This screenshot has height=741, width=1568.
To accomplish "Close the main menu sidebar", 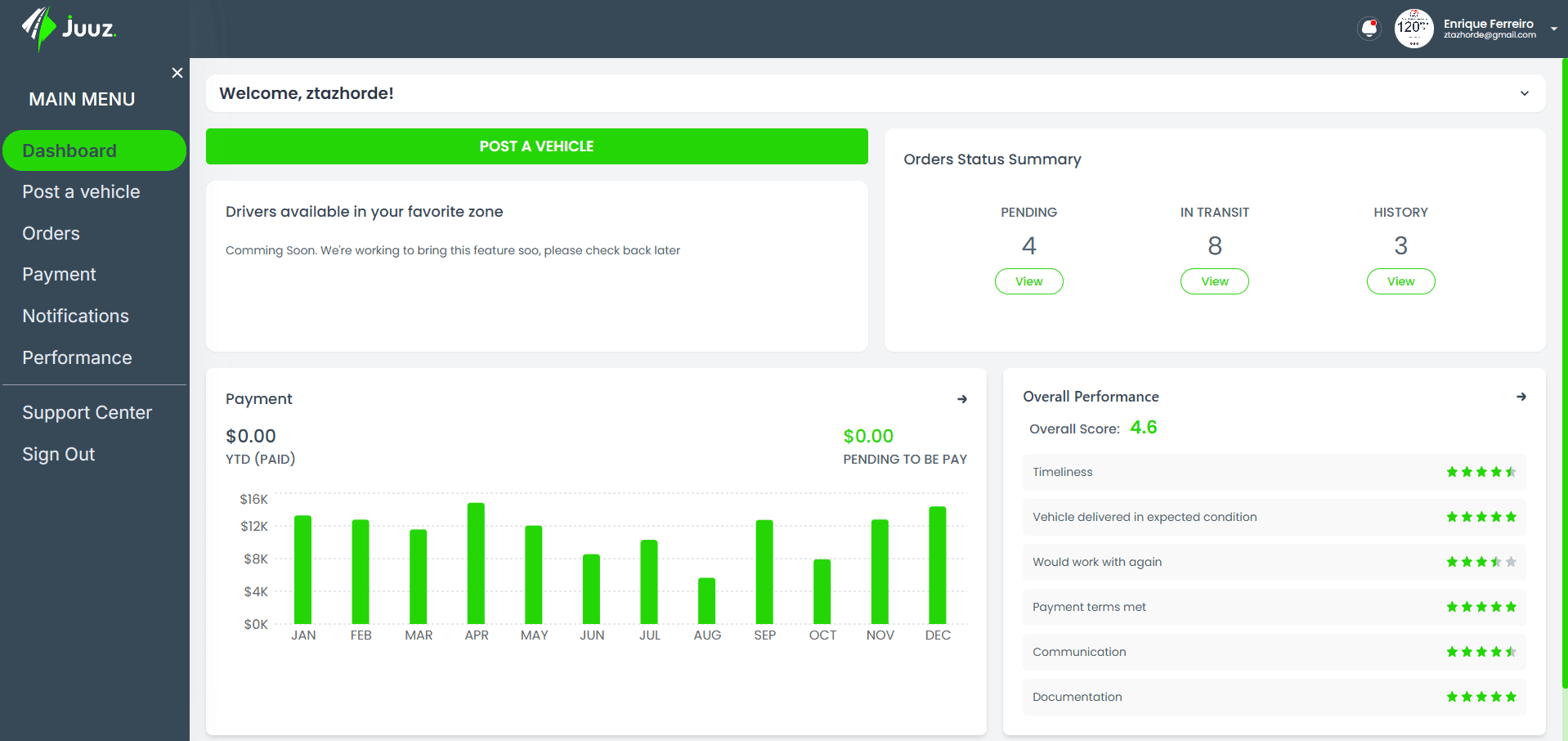I will [x=177, y=73].
